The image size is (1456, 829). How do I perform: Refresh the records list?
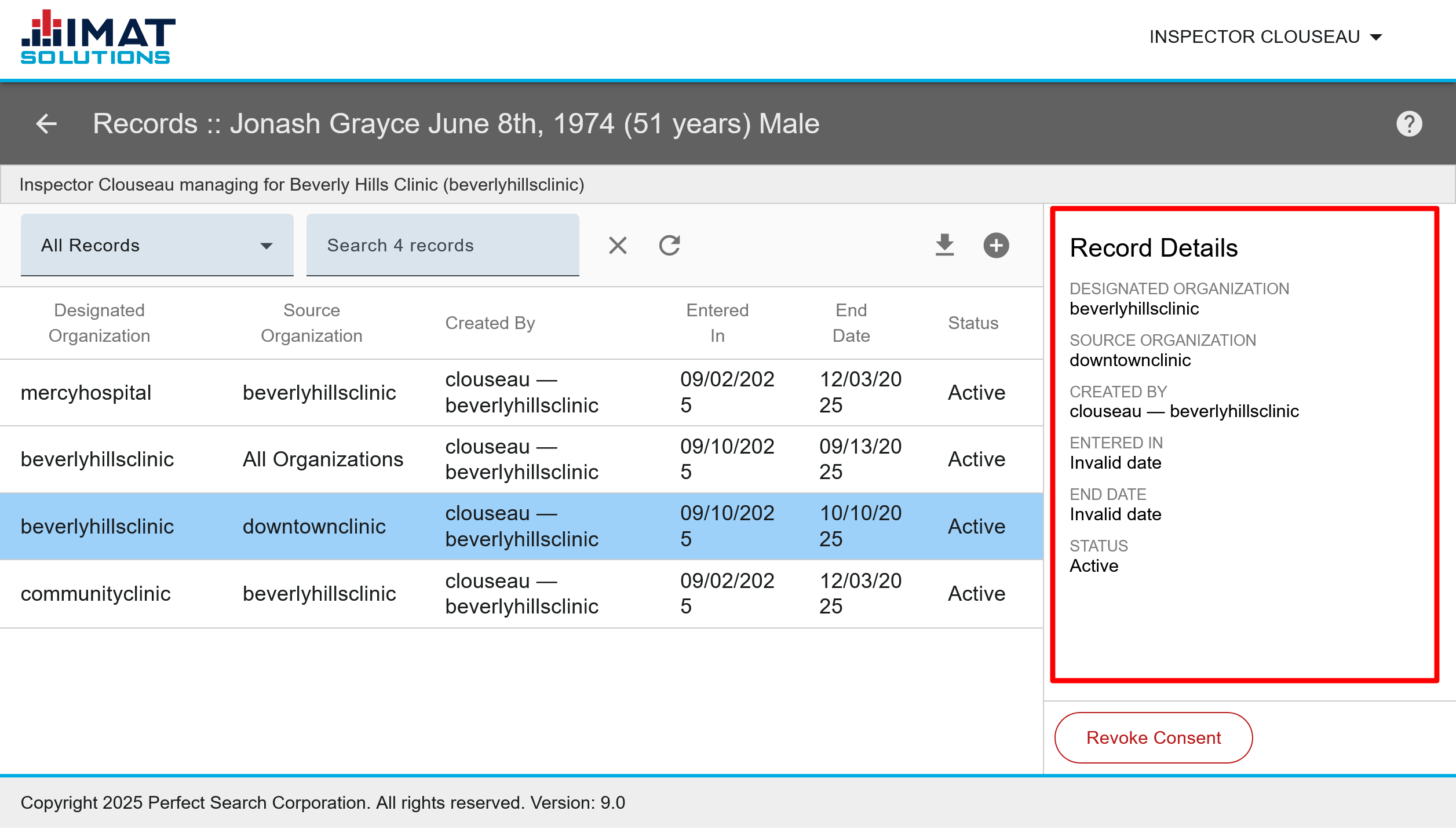coord(669,245)
